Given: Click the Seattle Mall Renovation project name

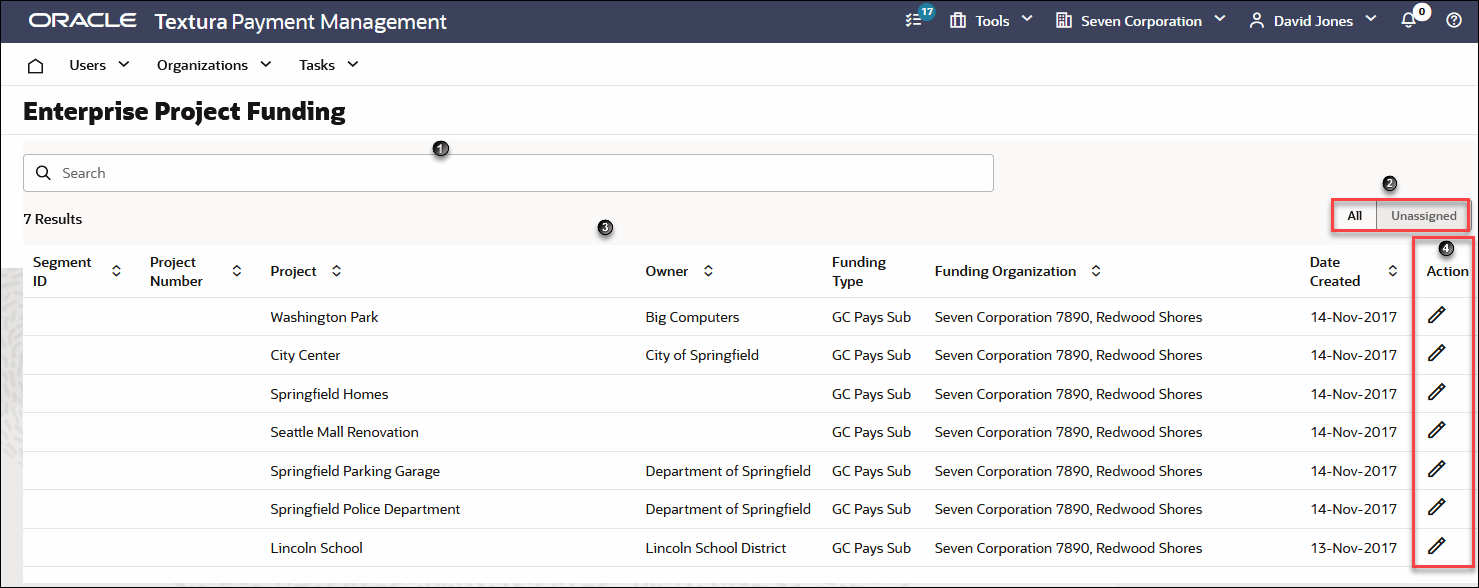Looking at the screenshot, I should (344, 432).
